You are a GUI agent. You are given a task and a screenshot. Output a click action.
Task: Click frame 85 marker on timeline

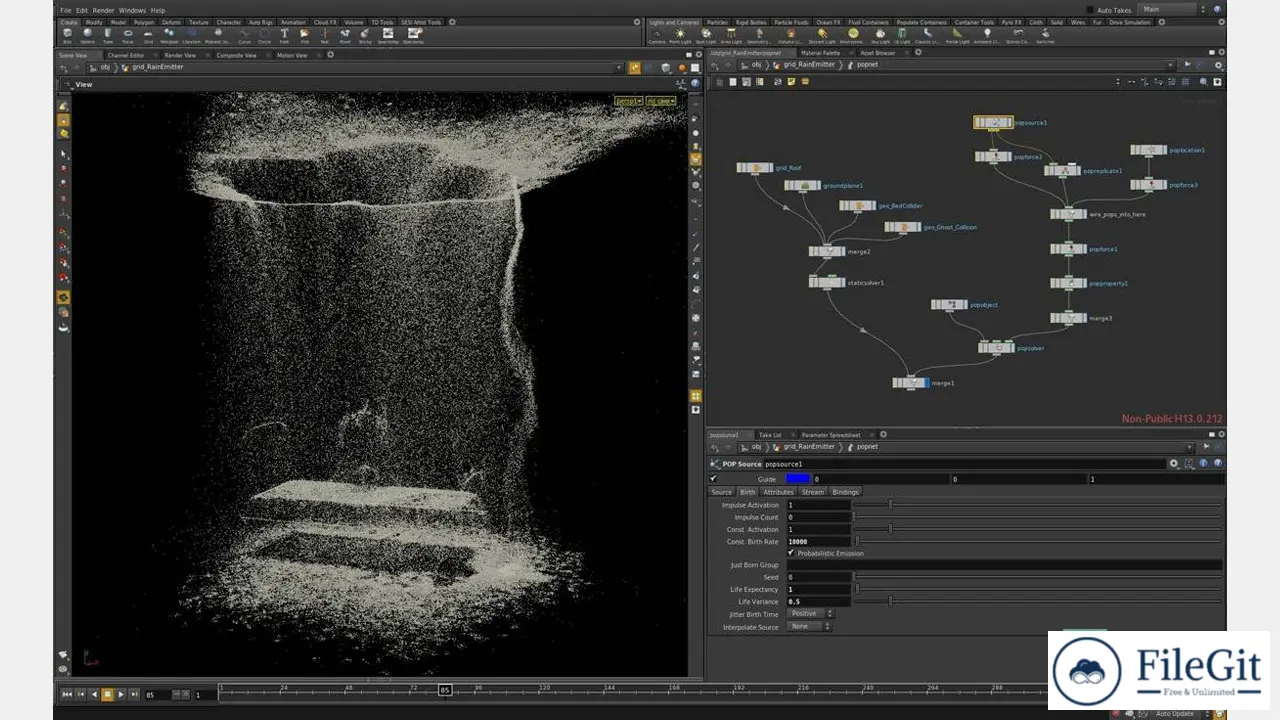coord(445,690)
